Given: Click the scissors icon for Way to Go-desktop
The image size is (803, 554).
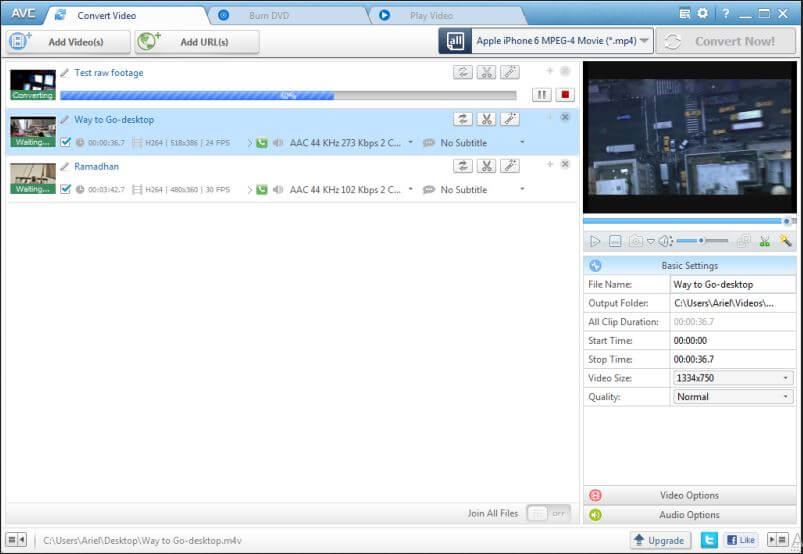Looking at the screenshot, I should click(x=486, y=119).
